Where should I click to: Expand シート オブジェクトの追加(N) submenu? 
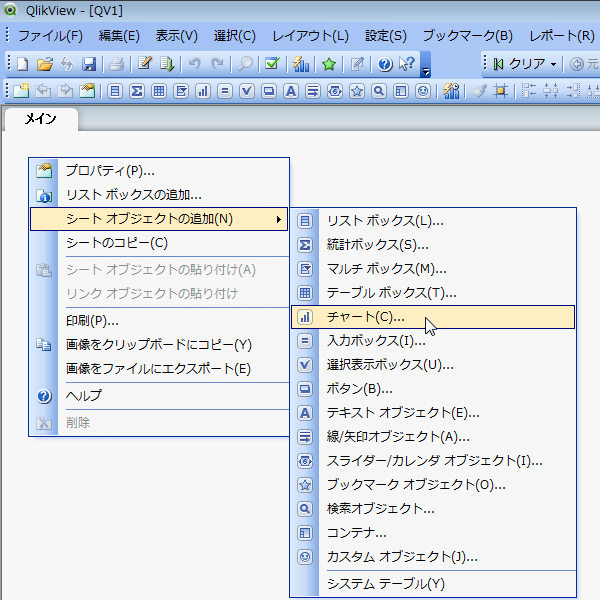[x=159, y=219]
